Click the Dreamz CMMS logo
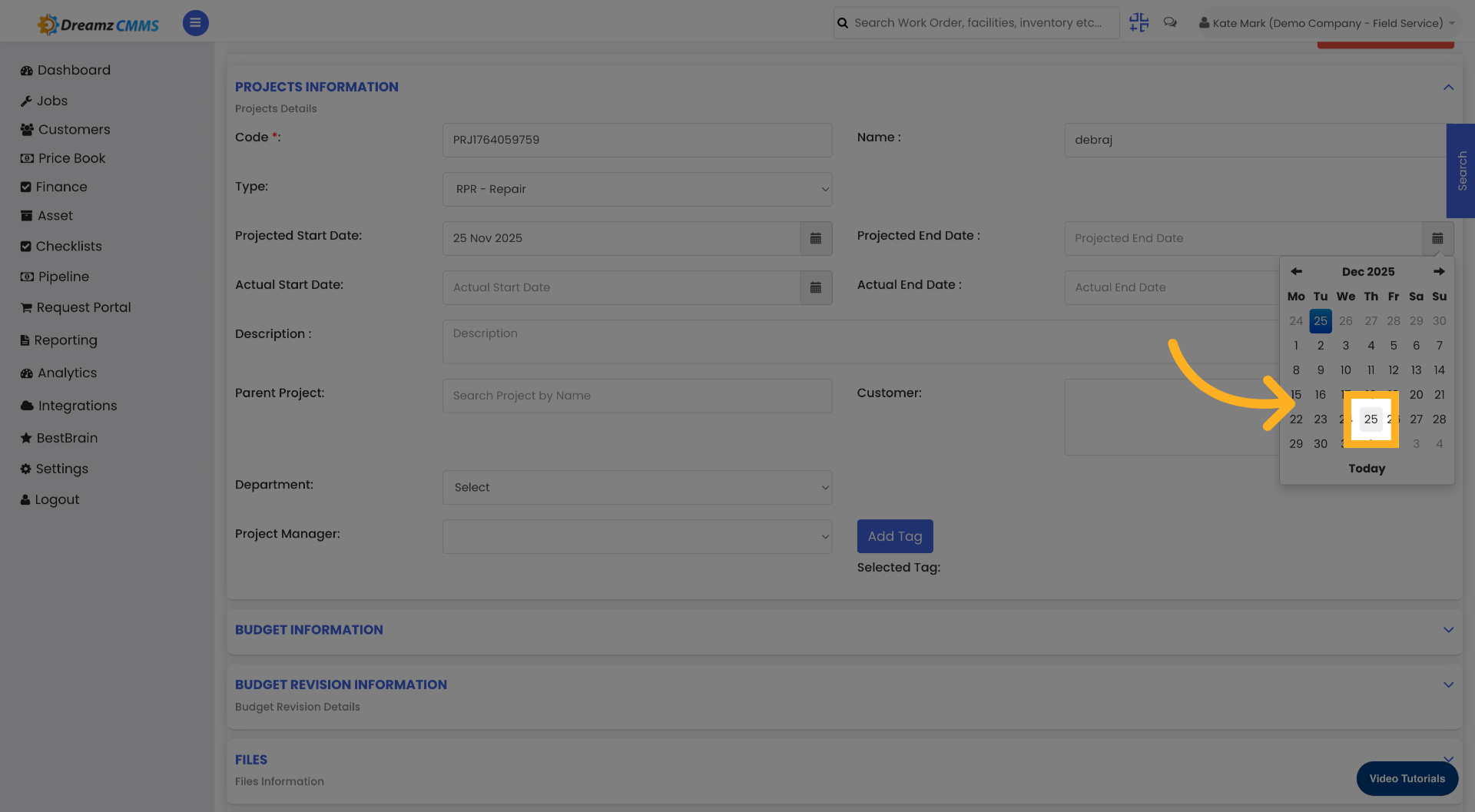1475x812 pixels. coord(98,25)
